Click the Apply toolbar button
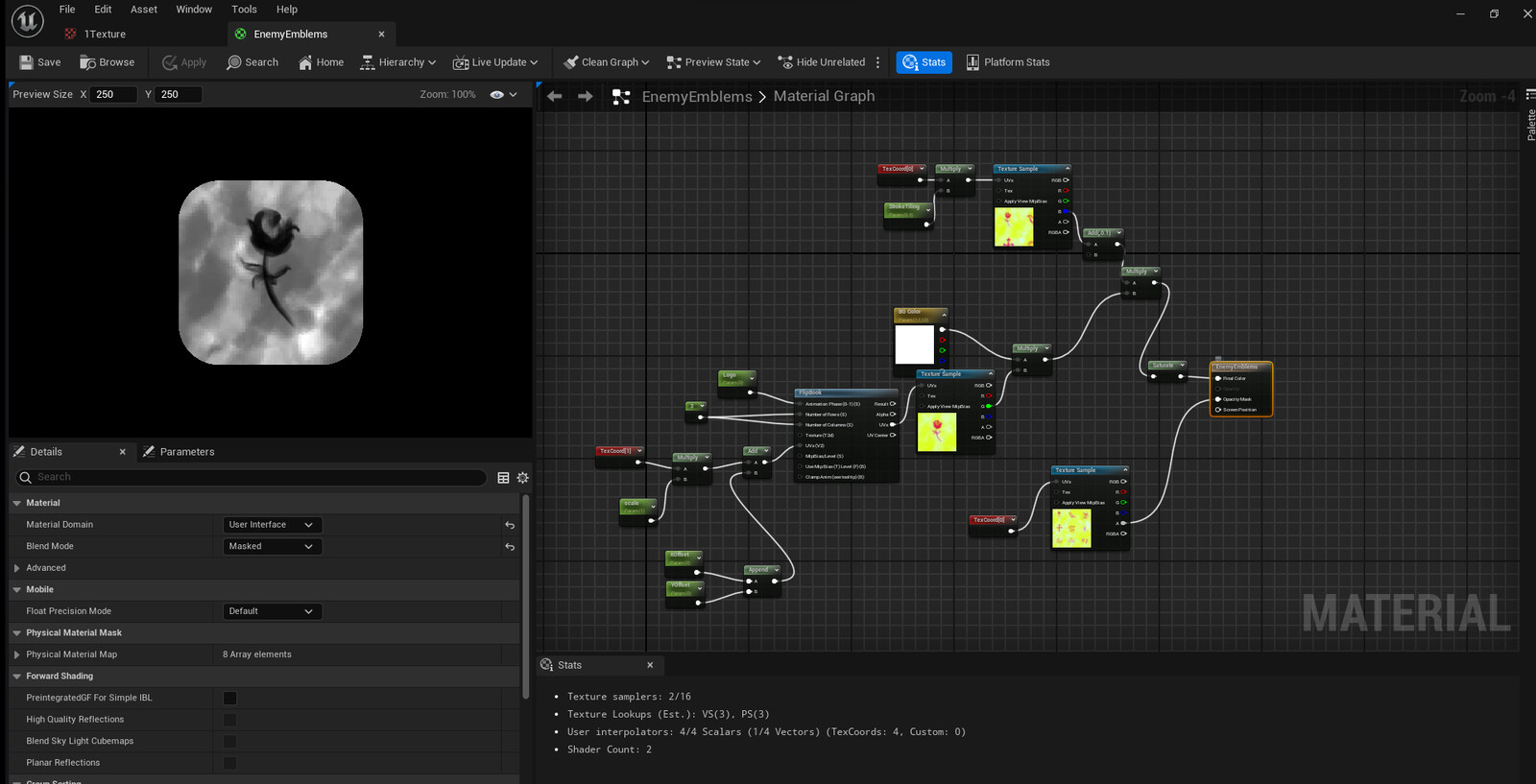This screenshot has width=1536, height=784. [184, 62]
